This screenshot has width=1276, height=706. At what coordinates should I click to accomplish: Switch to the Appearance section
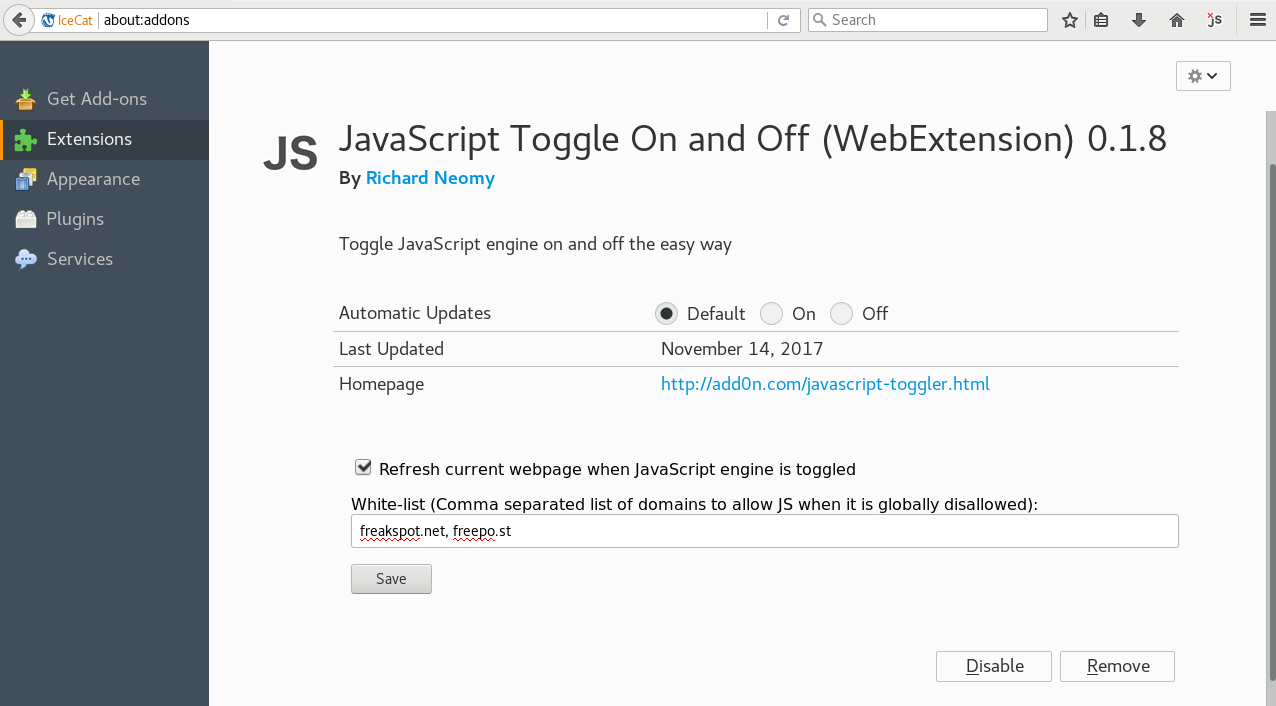pyautogui.click(x=93, y=179)
